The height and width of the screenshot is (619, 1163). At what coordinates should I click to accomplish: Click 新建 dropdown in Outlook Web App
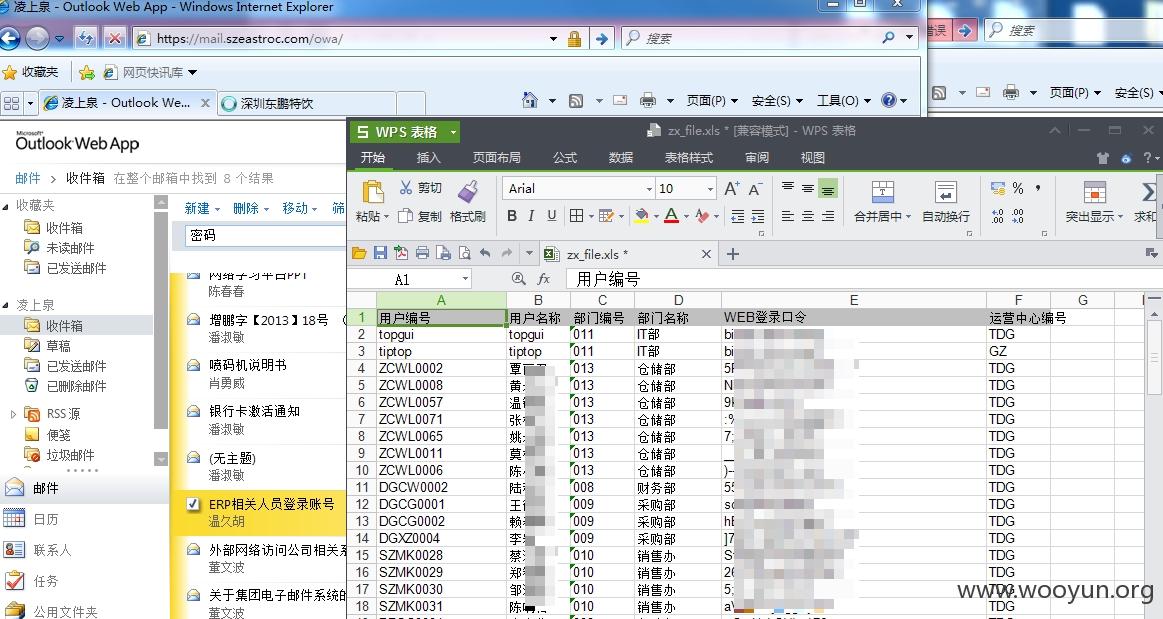[x=202, y=209]
